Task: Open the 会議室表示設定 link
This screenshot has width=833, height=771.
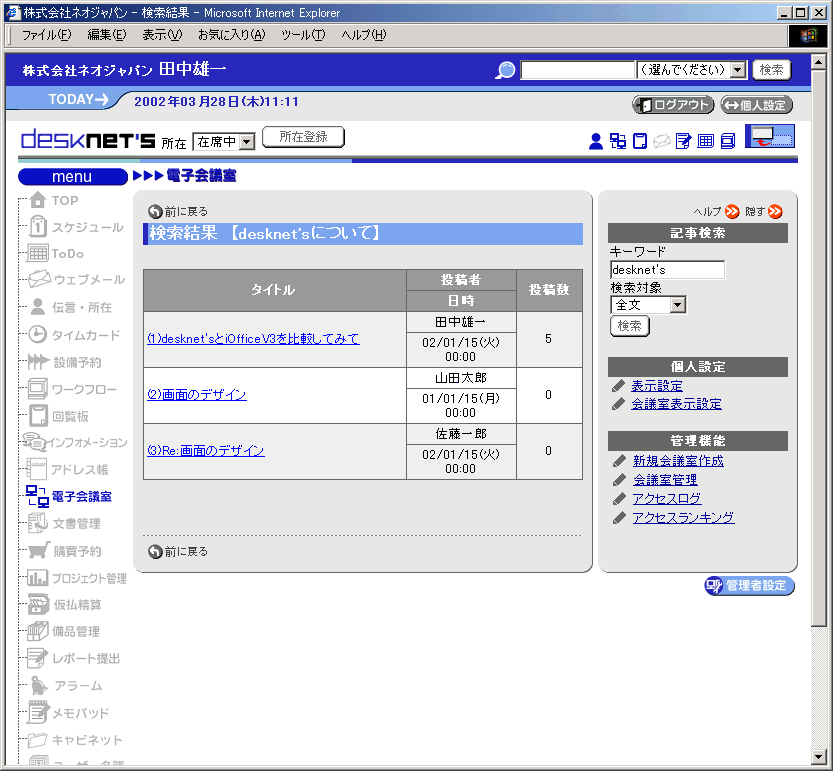Action: [x=676, y=404]
